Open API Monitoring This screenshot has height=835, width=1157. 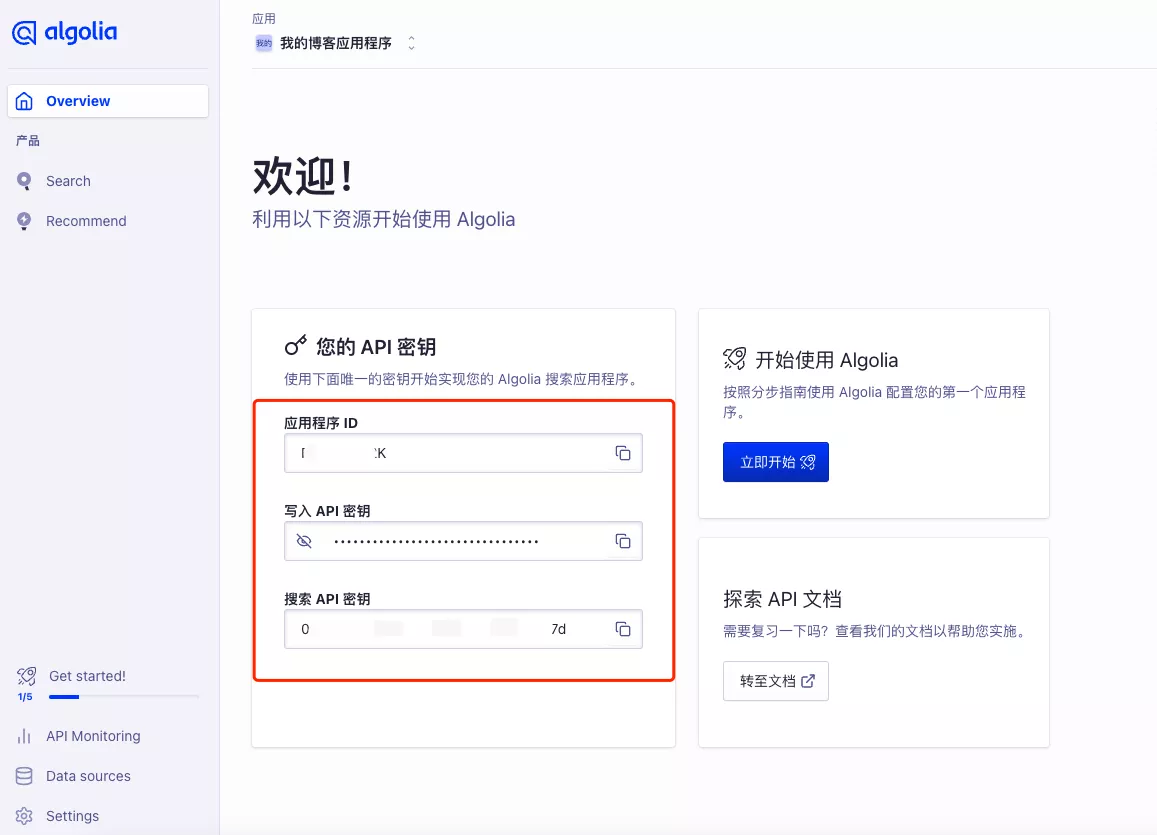tap(93, 736)
